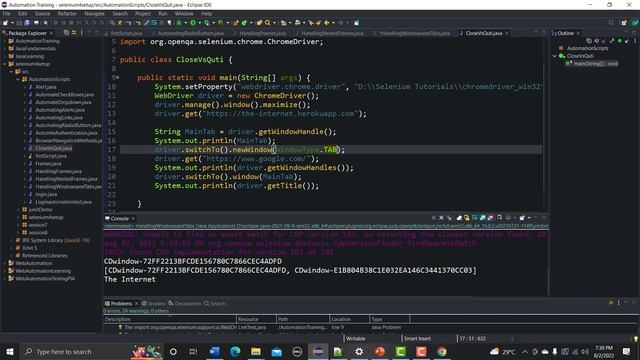This screenshot has width=640, height=360.
Task: Open File Explorer from the taskbar
Action: pyautogui.click(x=256, y=351)
